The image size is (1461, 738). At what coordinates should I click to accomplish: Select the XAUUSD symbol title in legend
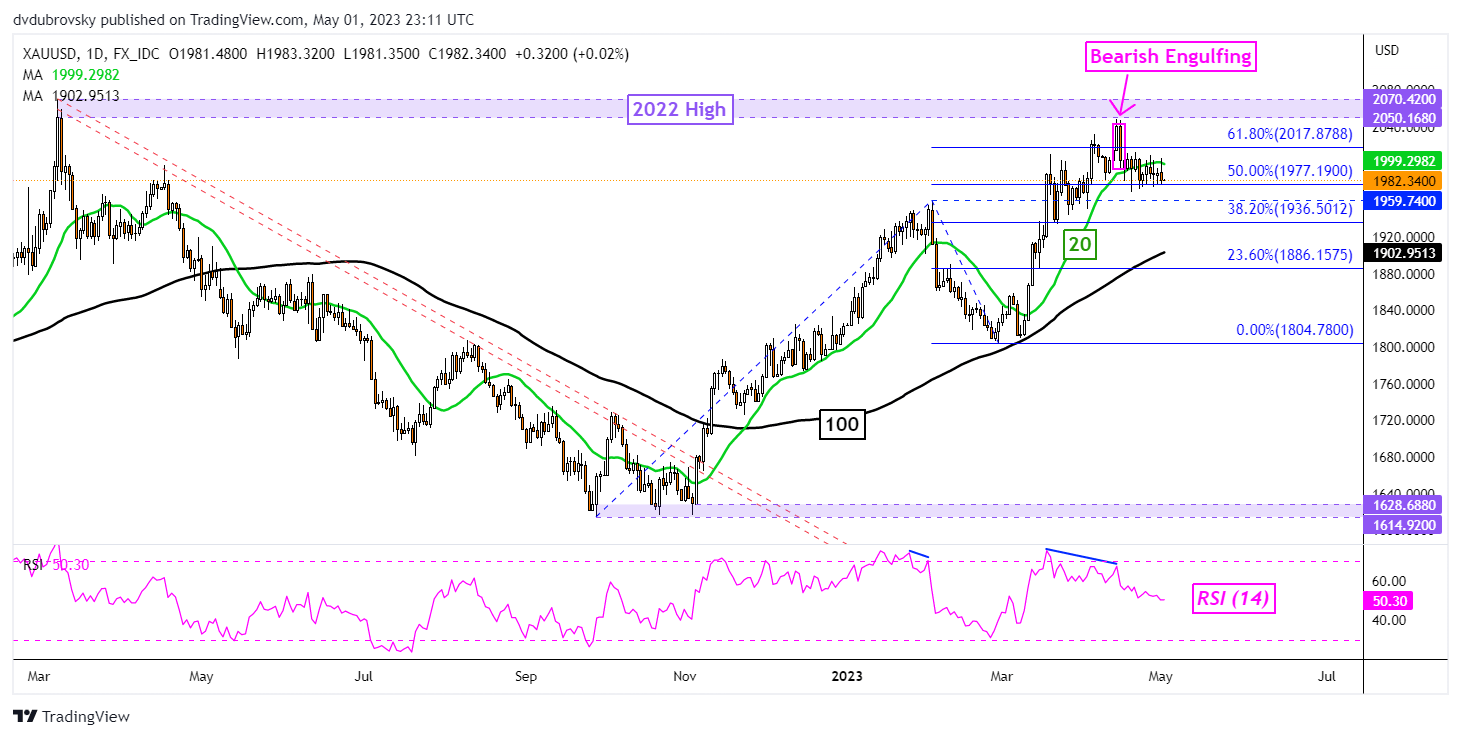coord(49,54)
